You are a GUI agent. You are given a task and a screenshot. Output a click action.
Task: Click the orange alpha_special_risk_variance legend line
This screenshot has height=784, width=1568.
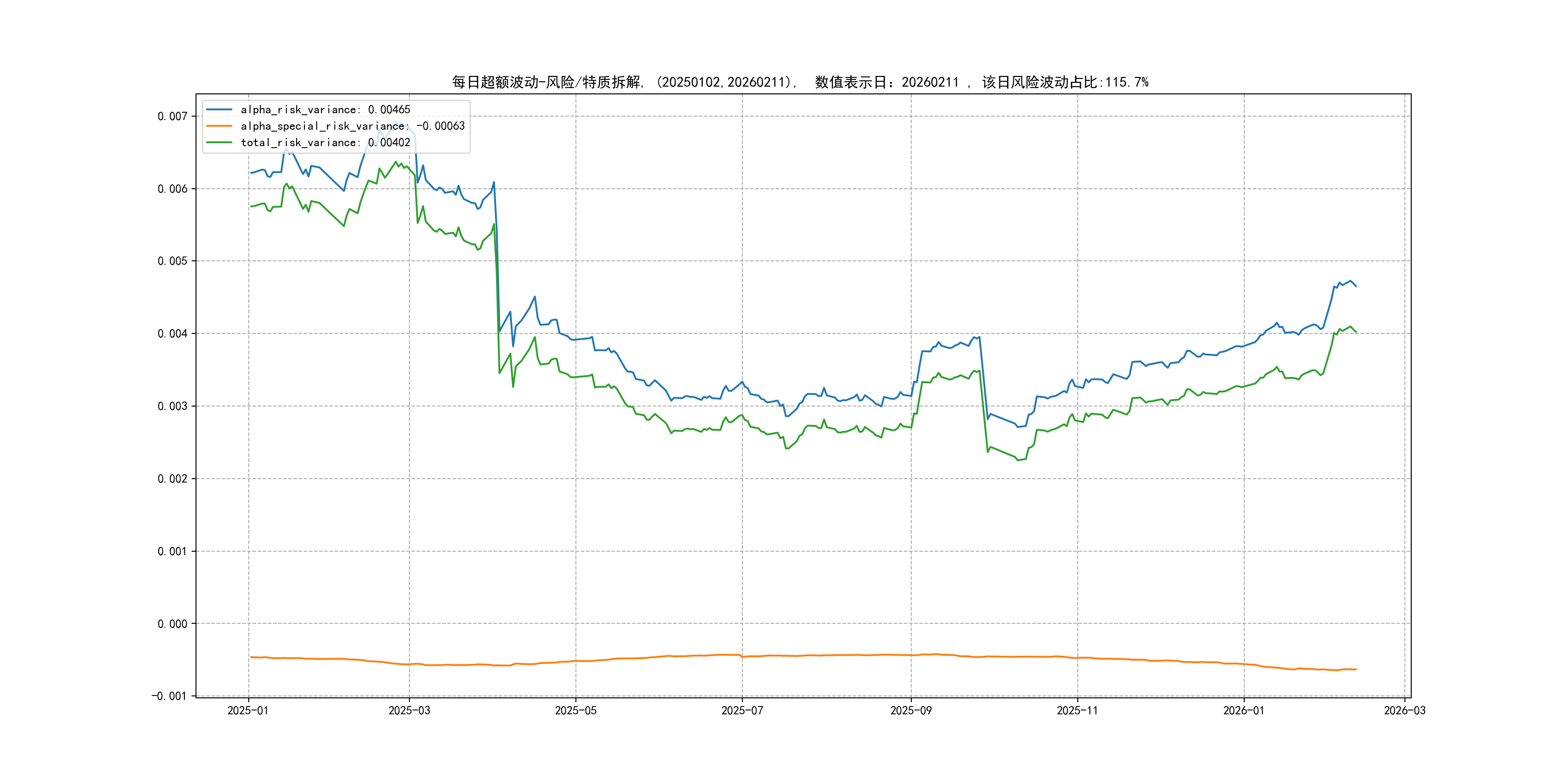click(x=219, y=126)
